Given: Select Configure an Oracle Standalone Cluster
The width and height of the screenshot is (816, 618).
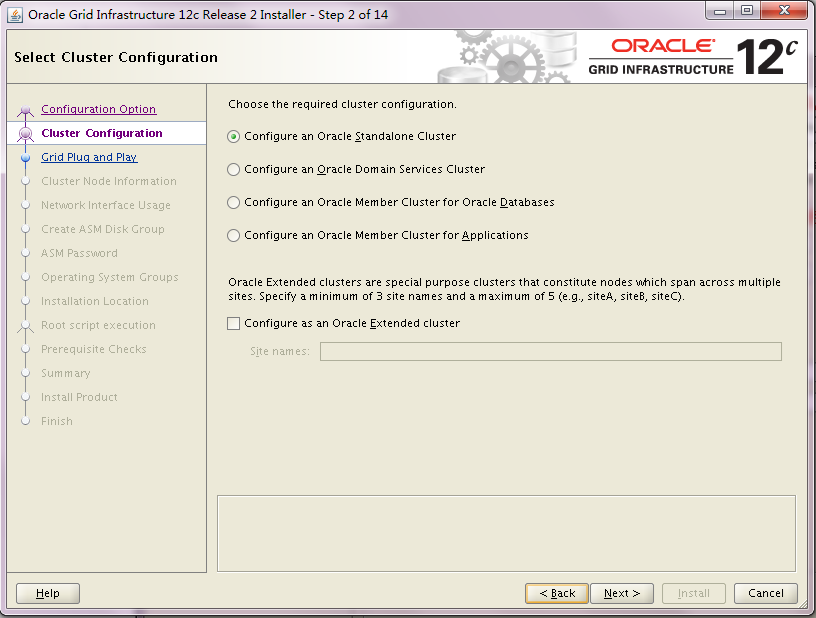Looking at the screenshot, I should 234,137.
